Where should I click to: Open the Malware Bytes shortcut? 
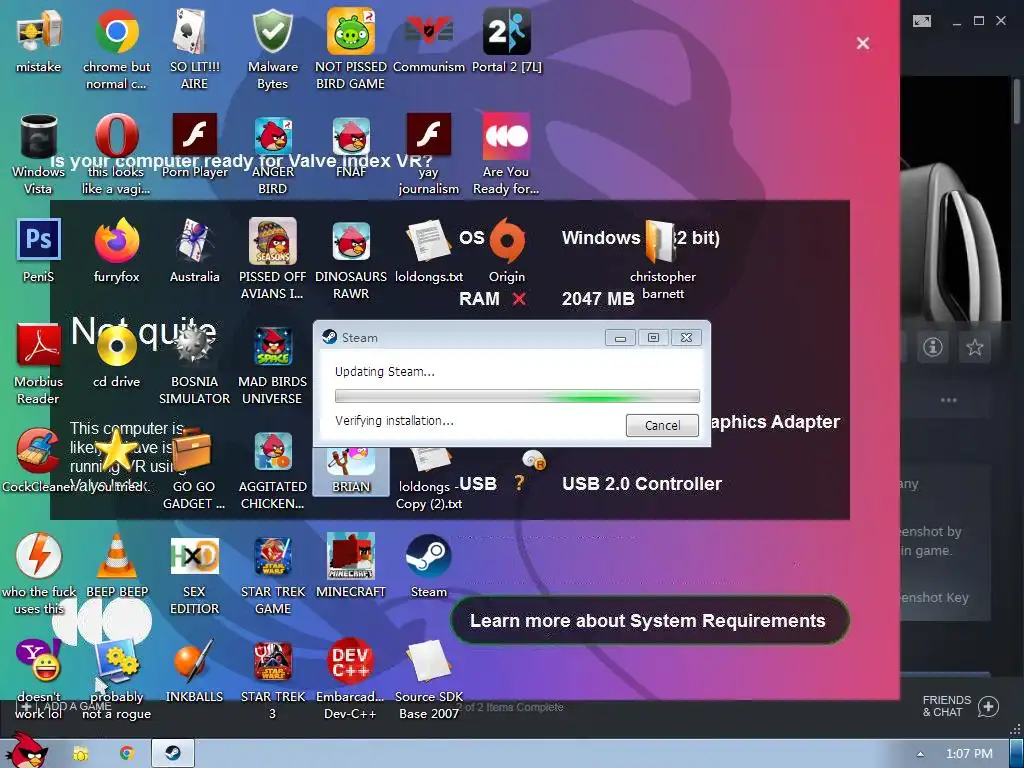272,31
